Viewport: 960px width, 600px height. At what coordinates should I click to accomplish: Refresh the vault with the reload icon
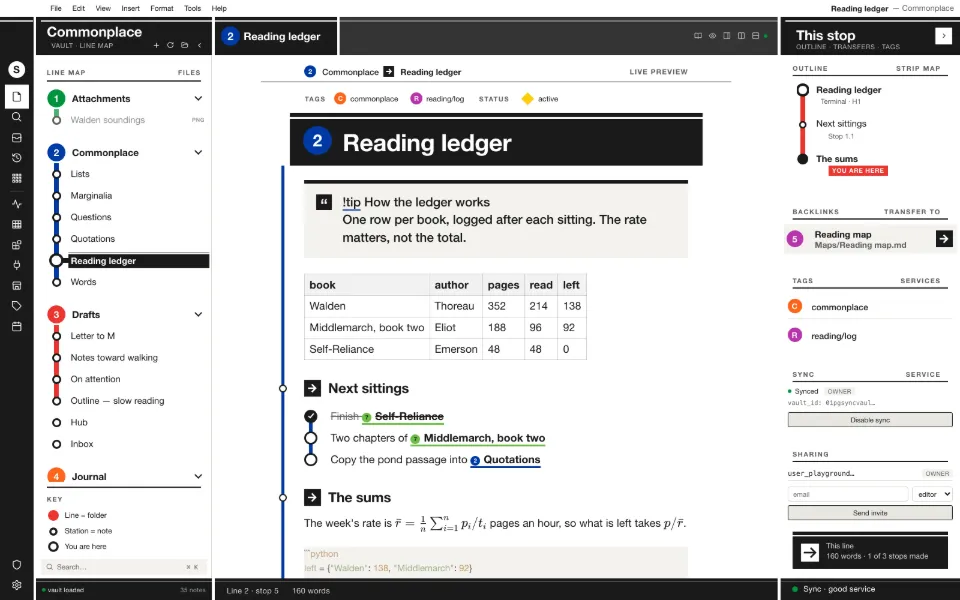170,45
